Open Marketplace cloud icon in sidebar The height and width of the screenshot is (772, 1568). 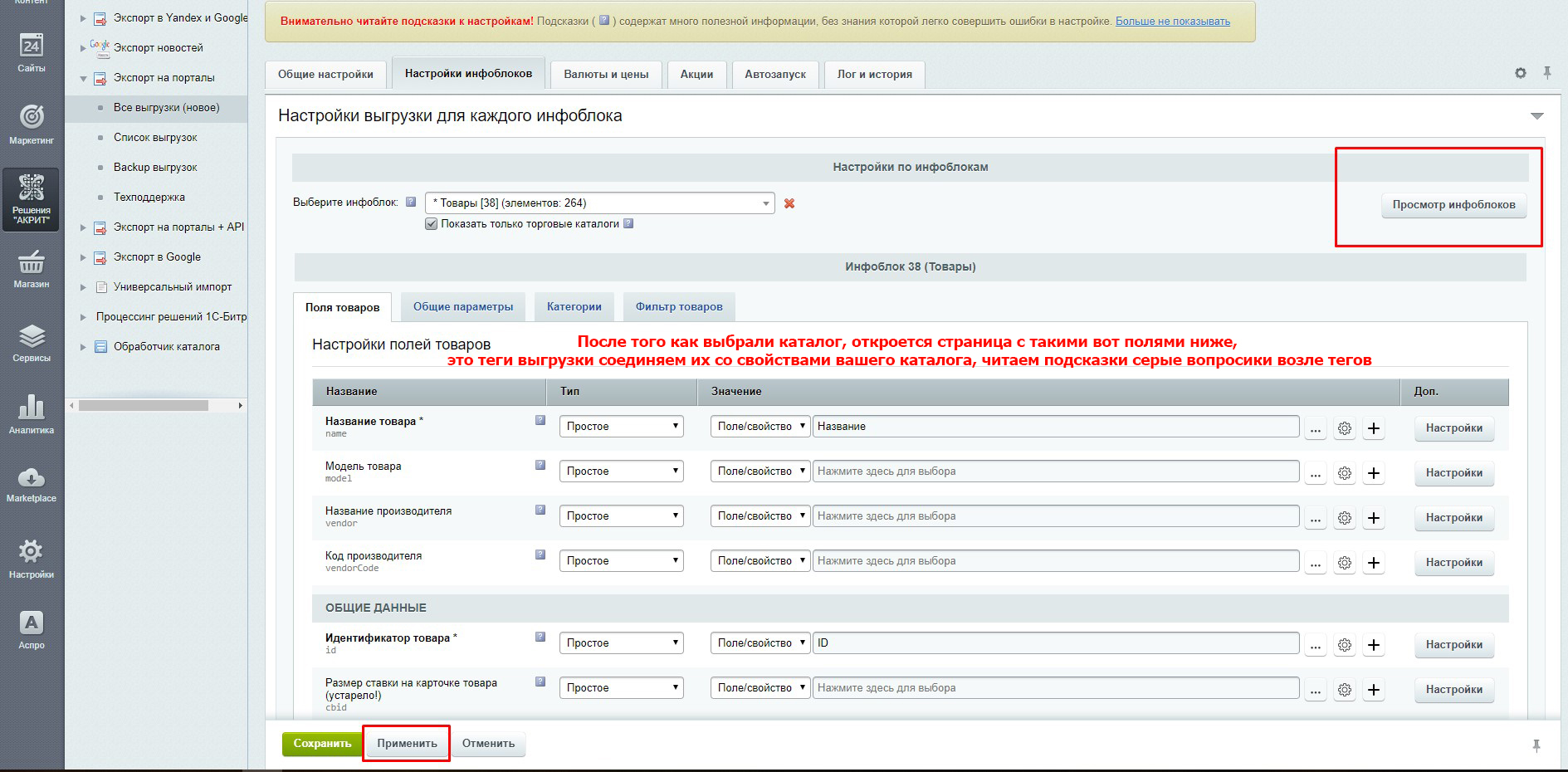32,485
